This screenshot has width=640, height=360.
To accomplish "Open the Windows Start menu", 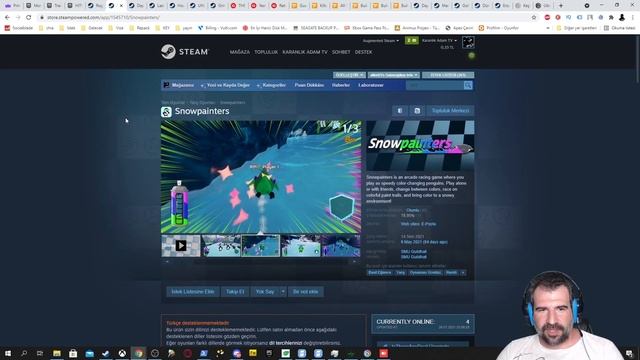I will point(7,353).
